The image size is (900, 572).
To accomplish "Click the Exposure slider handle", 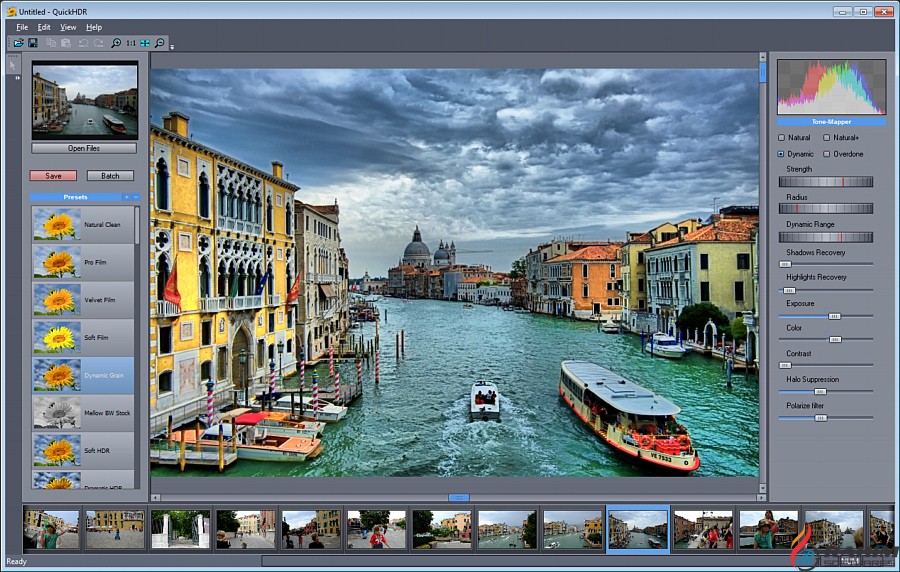I will [x=833, y=315].
